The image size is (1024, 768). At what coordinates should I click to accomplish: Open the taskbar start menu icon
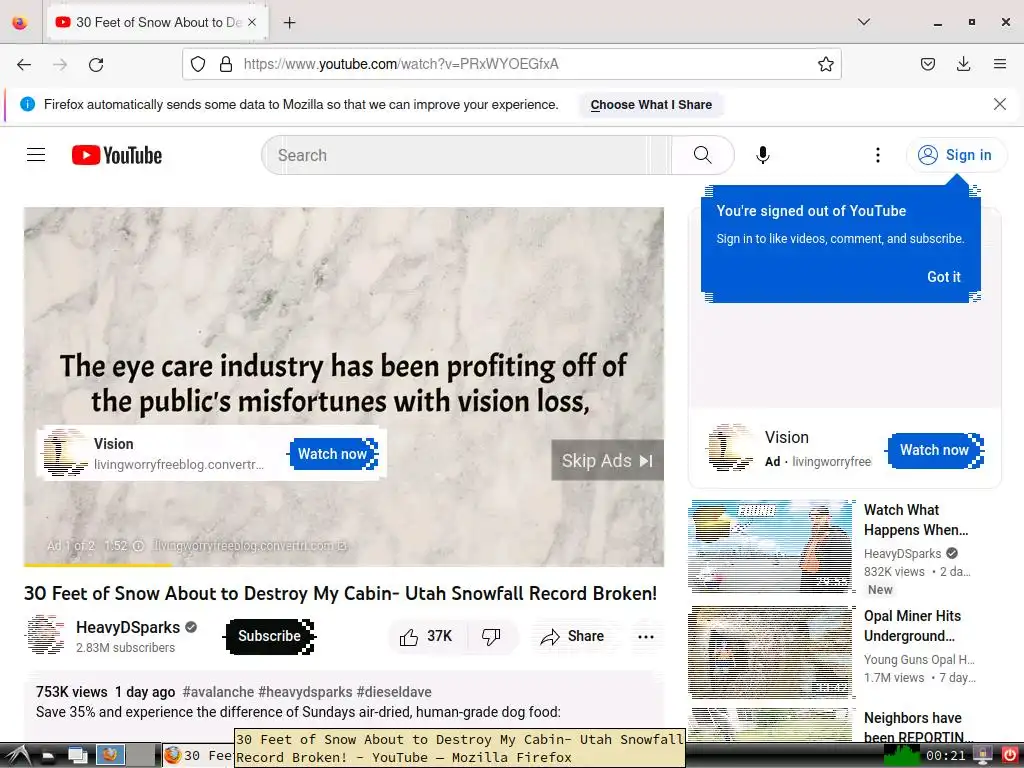click(16, 756)
